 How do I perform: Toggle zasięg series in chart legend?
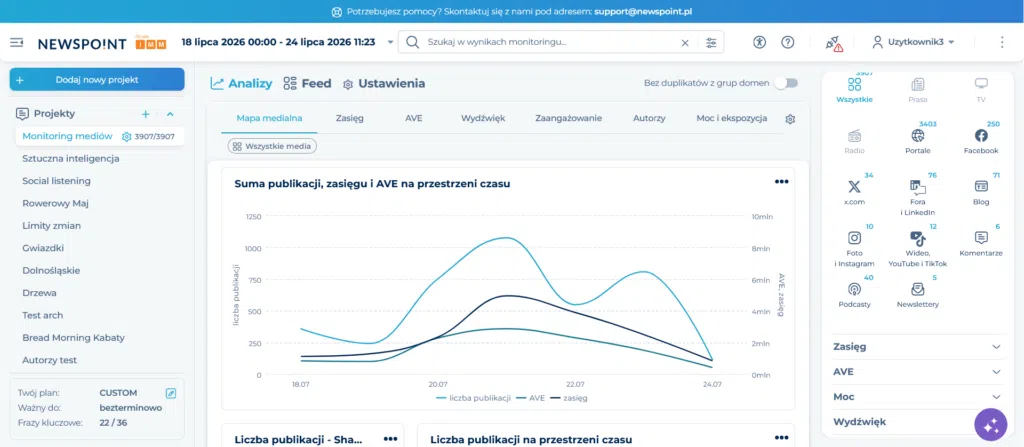[569, 397]
